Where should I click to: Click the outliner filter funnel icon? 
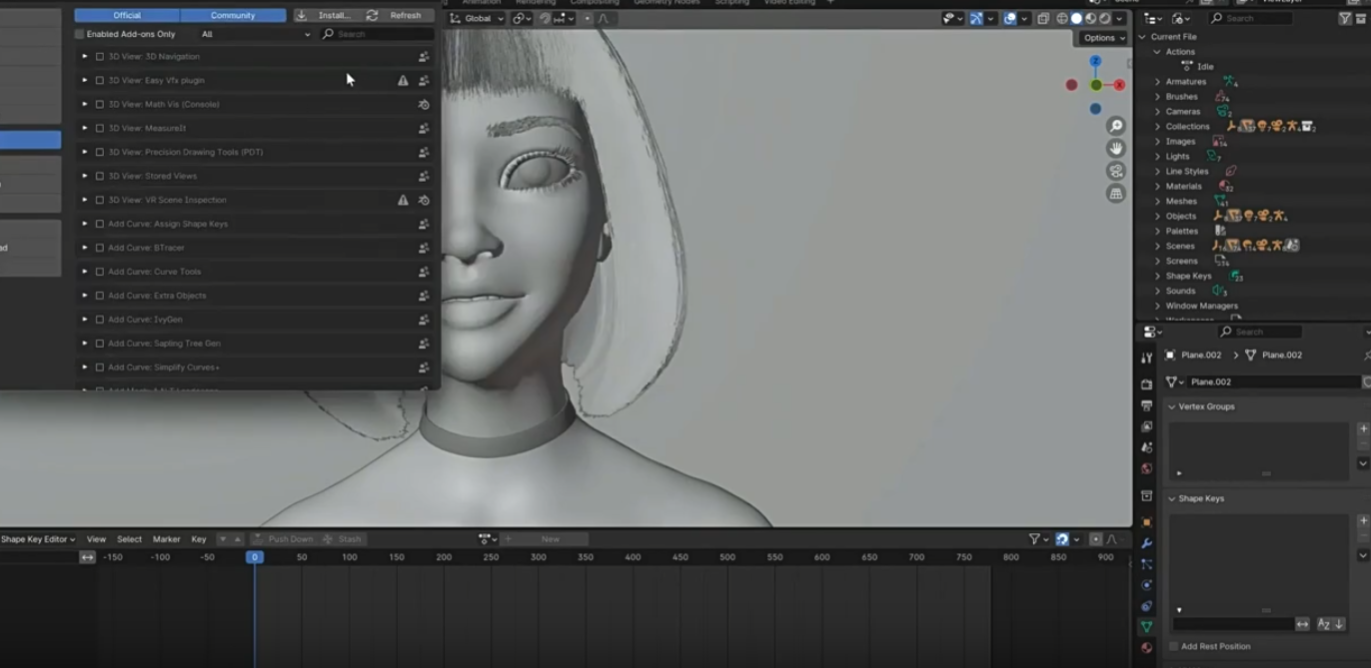pyautogui.click(x=1345, y=18)
